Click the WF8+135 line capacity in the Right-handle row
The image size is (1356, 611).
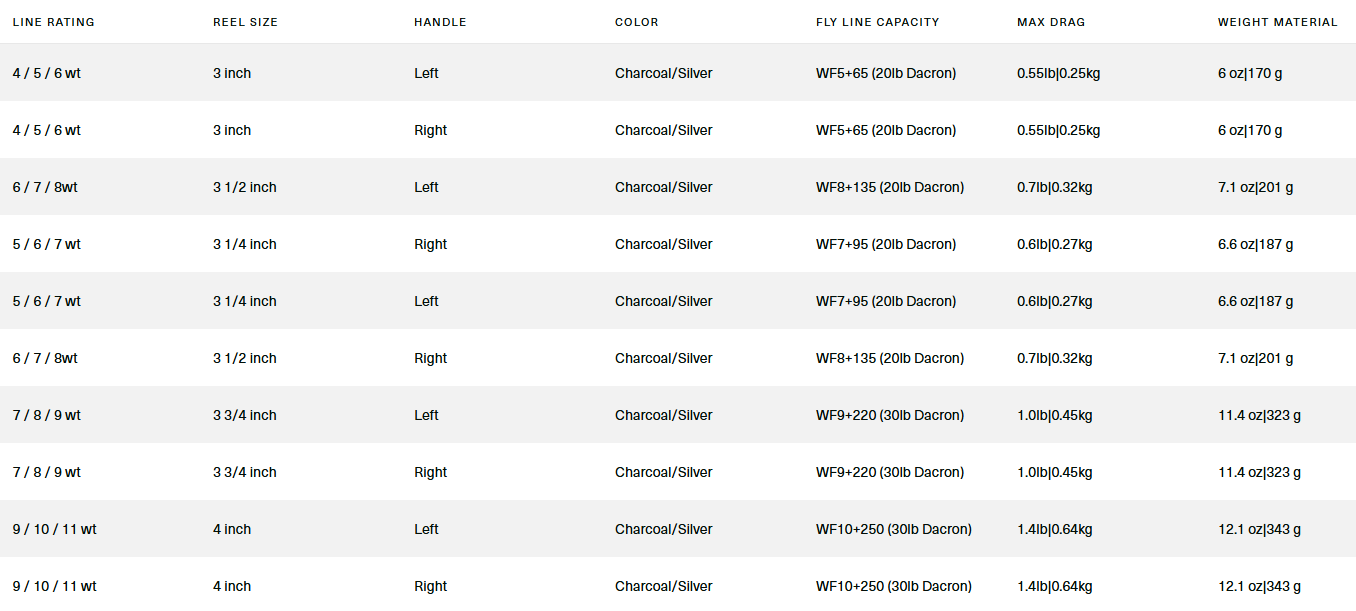889,358
